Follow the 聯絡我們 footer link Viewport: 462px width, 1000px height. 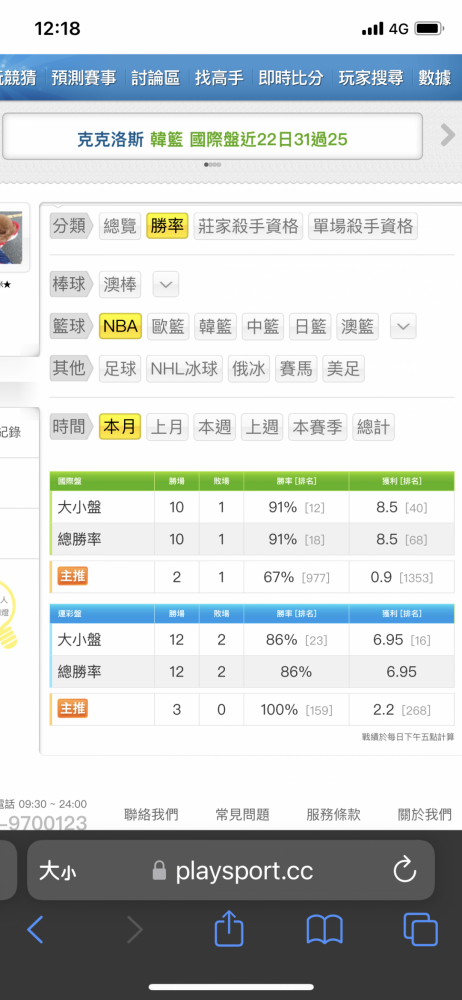[151, 814]
